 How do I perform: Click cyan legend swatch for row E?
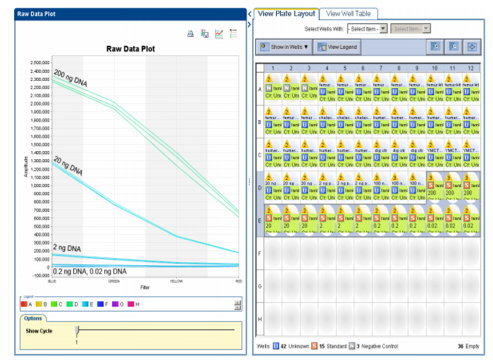(x=85, y=304)
